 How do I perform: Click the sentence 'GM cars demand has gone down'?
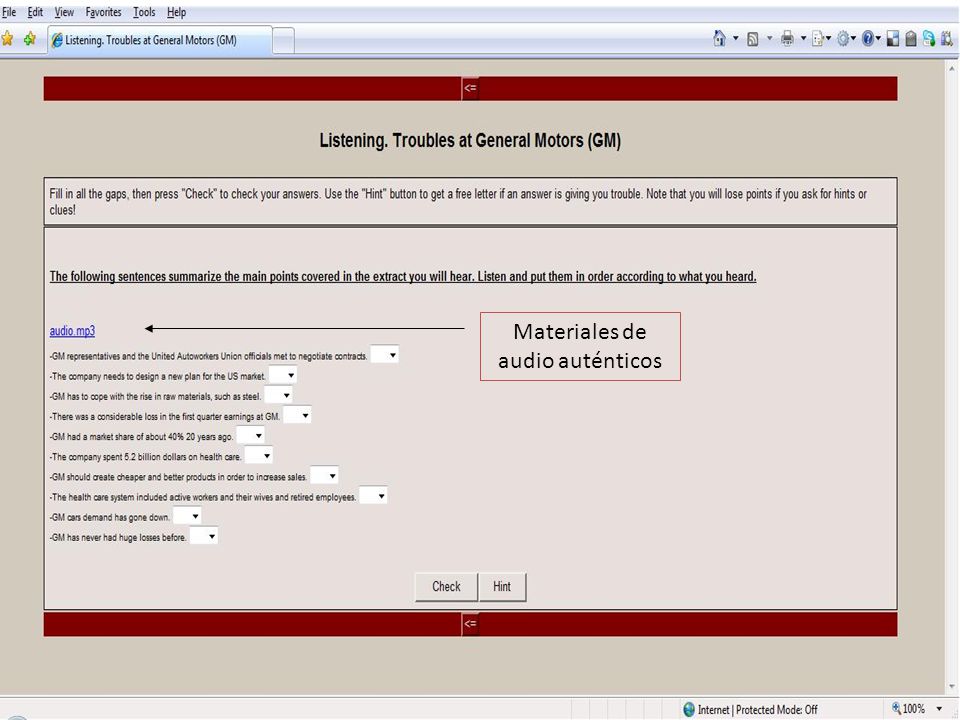(110, 517)
